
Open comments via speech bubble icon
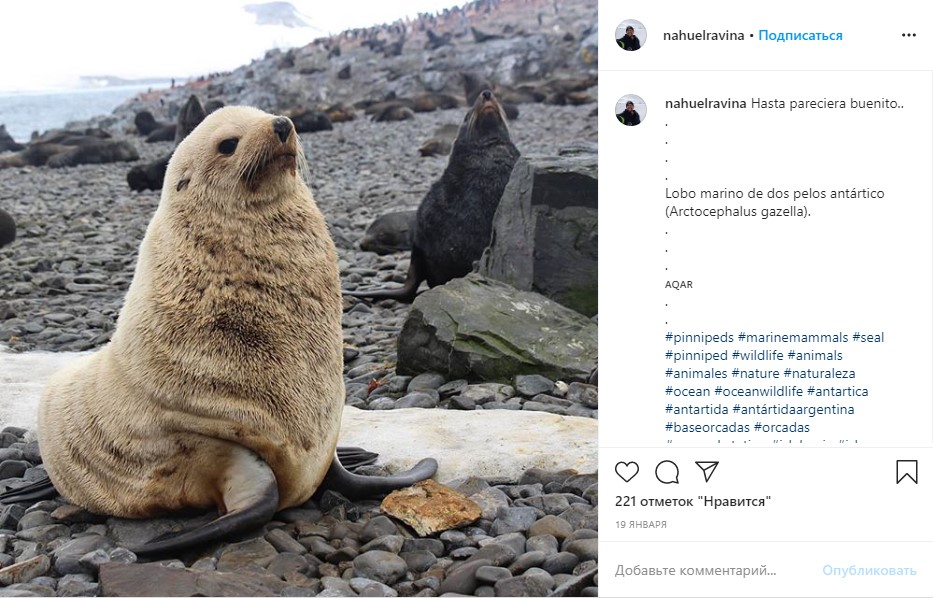click(667, 472)
